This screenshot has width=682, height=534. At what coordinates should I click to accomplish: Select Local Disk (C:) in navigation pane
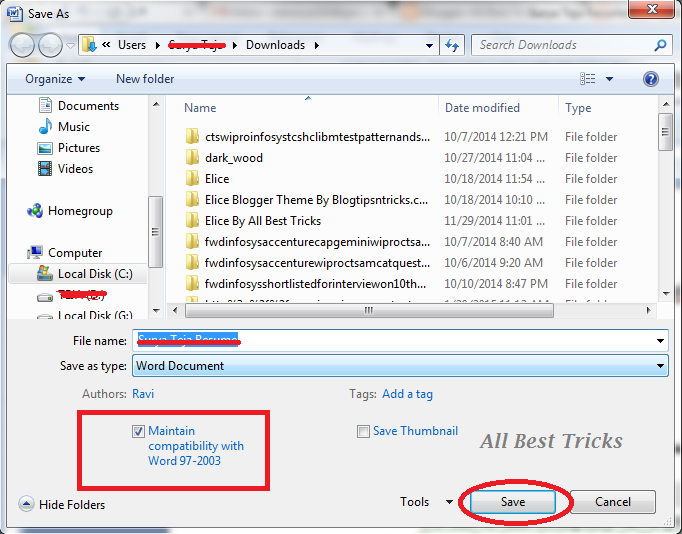pos(95,274)
